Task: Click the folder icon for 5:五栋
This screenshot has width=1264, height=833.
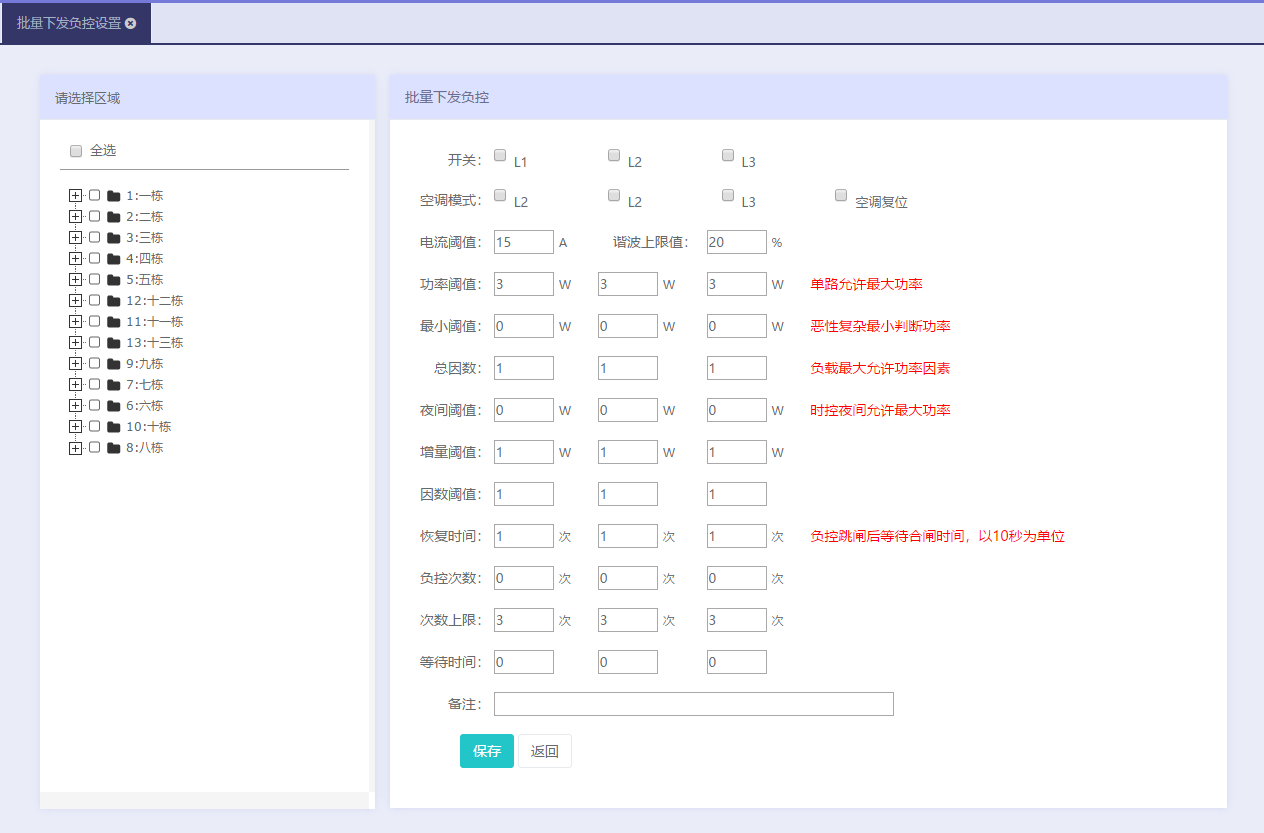Action: (x=114, y=280)
